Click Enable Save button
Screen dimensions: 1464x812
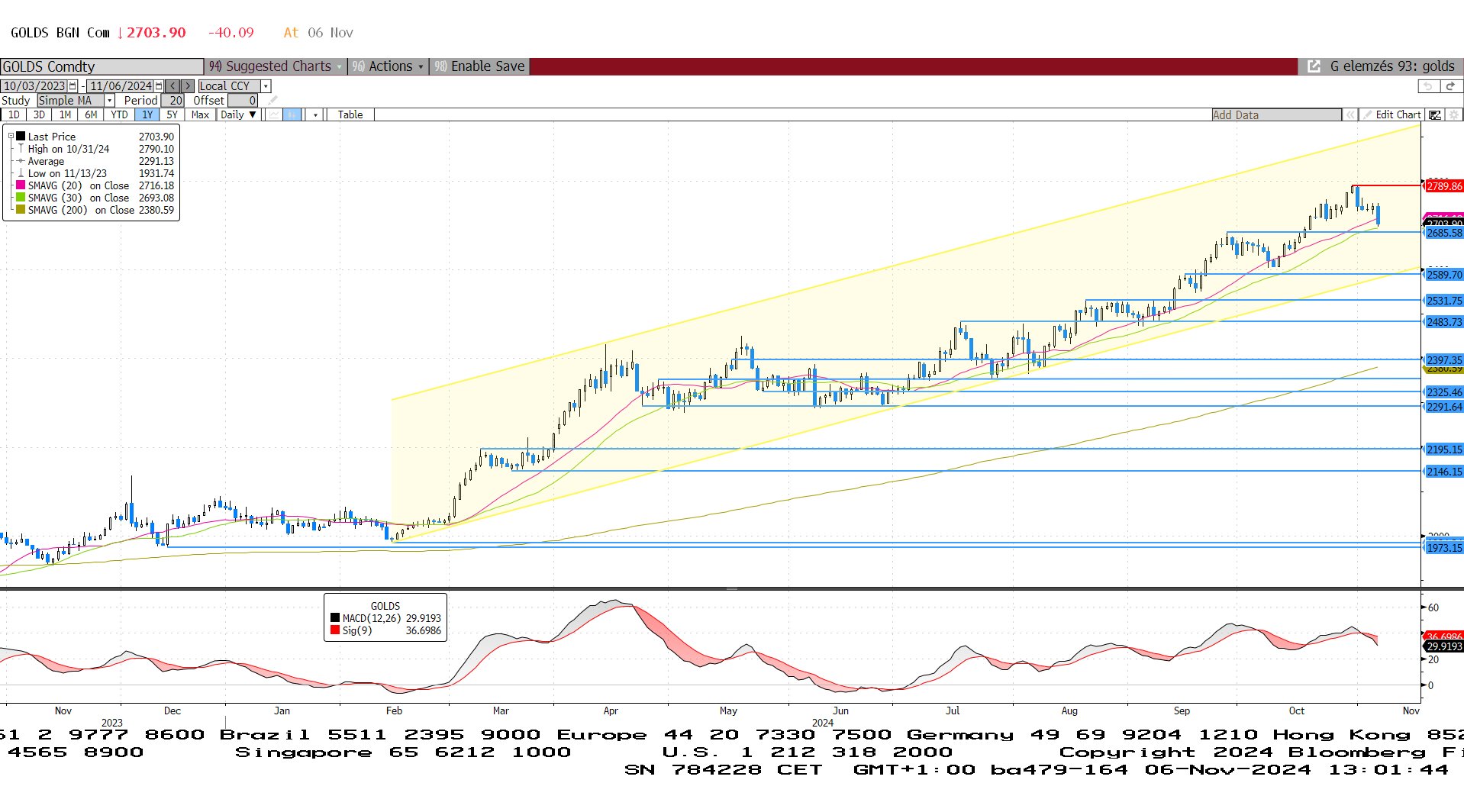tap(479, 66)
